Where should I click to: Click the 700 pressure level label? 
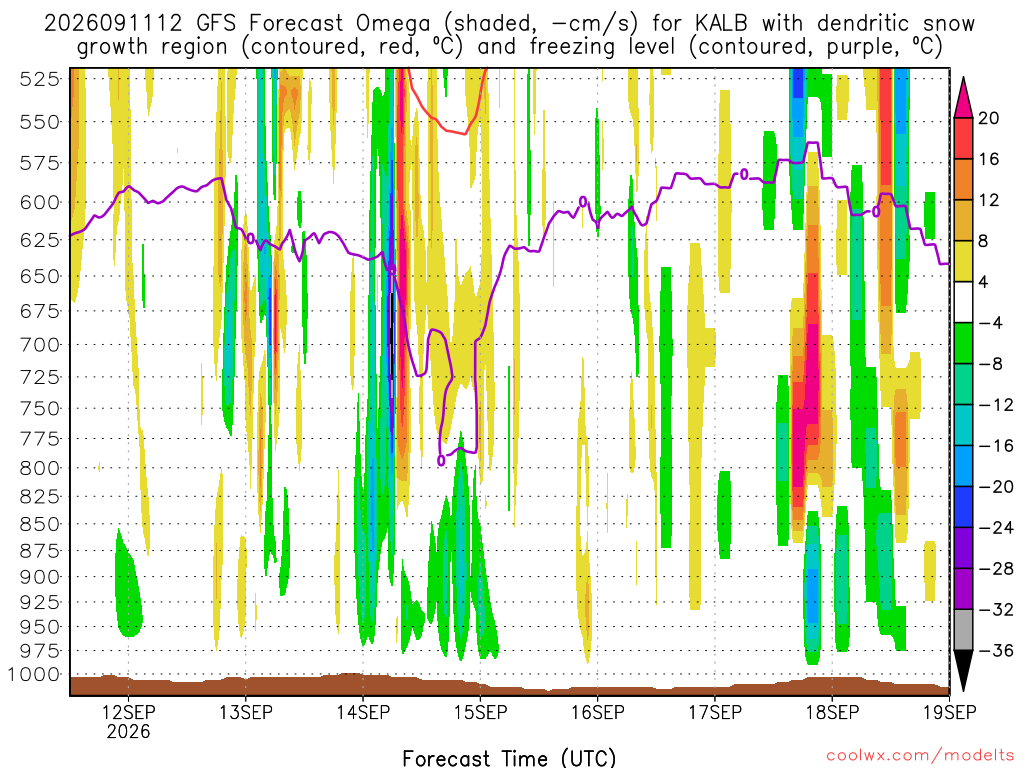pyautogui.click(x=40, y=345)
